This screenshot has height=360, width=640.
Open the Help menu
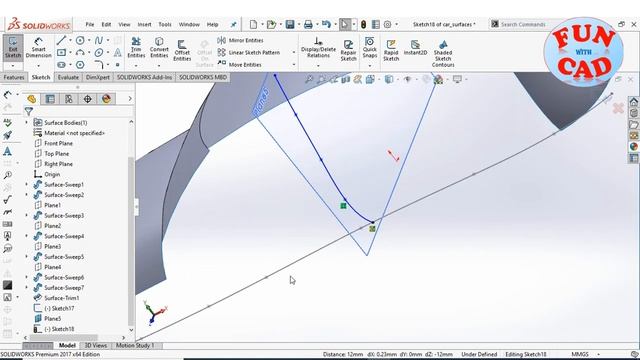(x=213, y=24)
